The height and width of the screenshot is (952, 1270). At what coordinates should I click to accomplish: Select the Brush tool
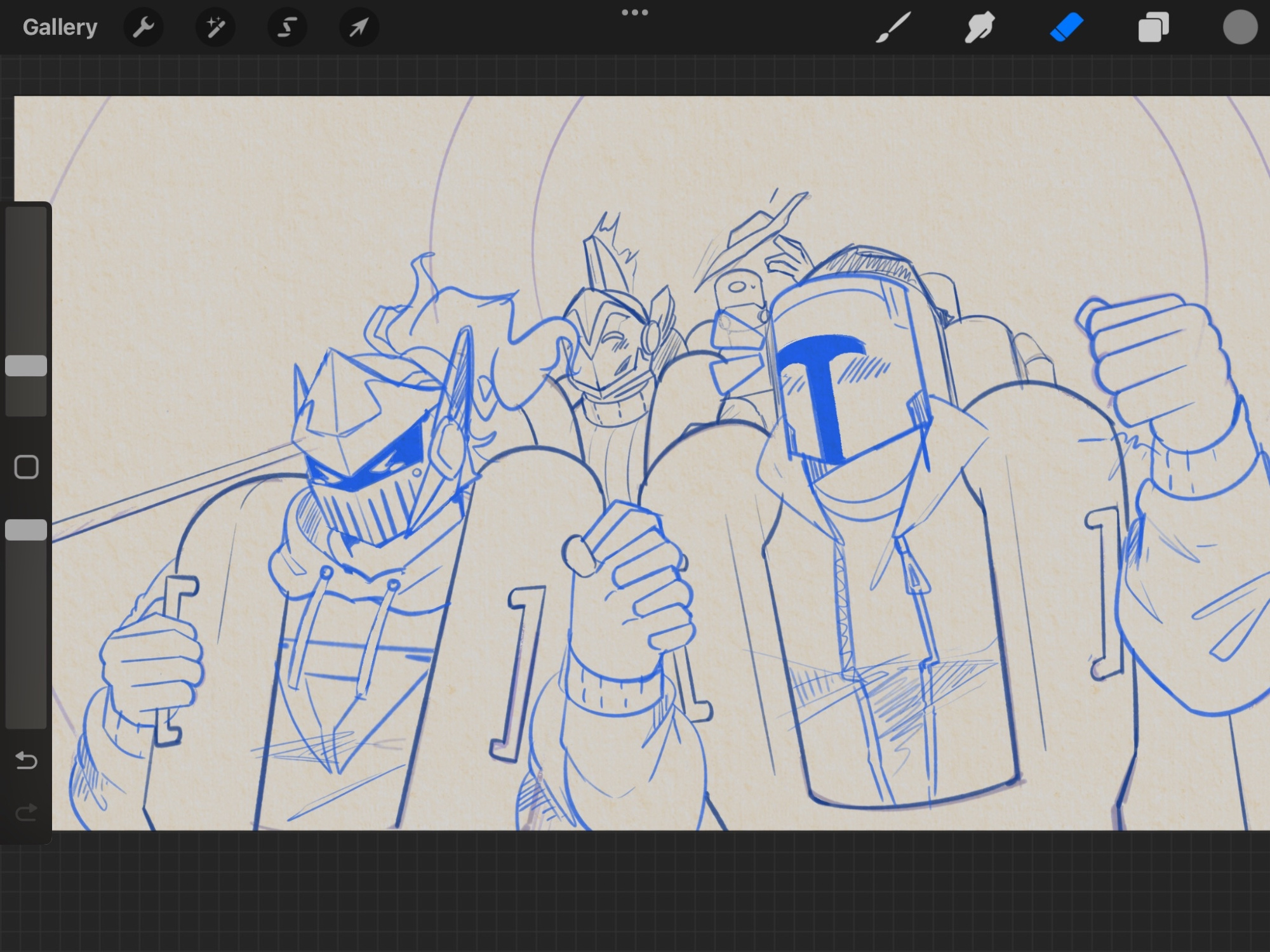click(x=893, y=28)
